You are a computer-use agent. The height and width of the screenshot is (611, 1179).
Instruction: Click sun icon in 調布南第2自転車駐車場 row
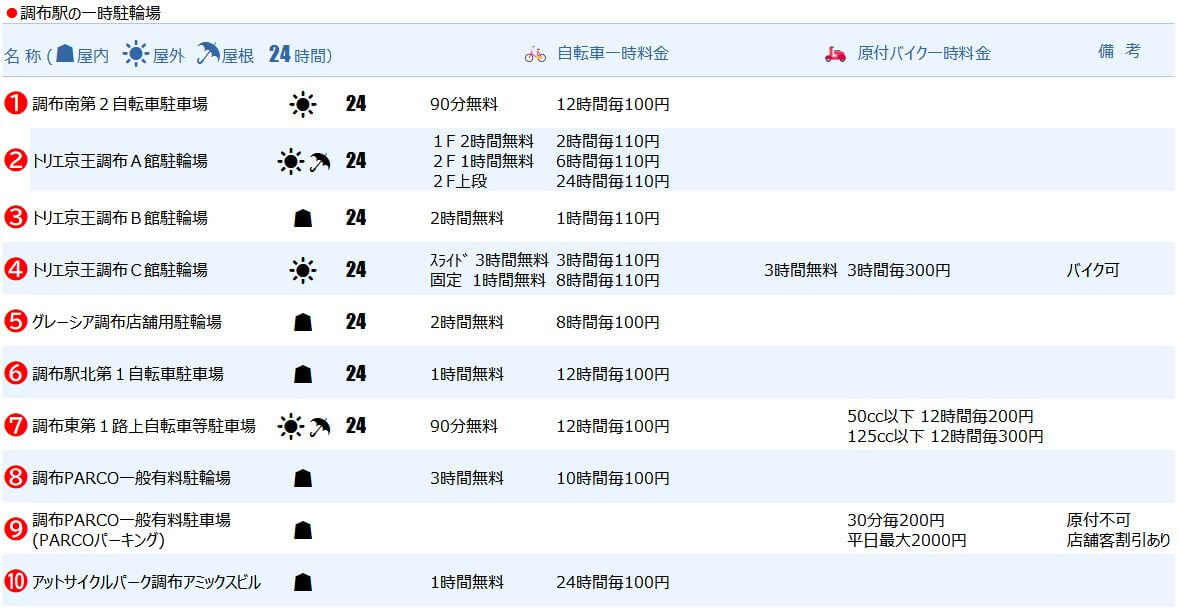tap(302, 104)
